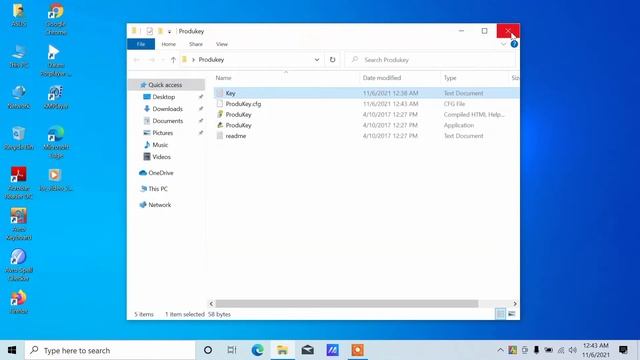Open the orange recorder app on taskbar
Image resolution: width=640 pixels, height=360 pixels.
358,350
